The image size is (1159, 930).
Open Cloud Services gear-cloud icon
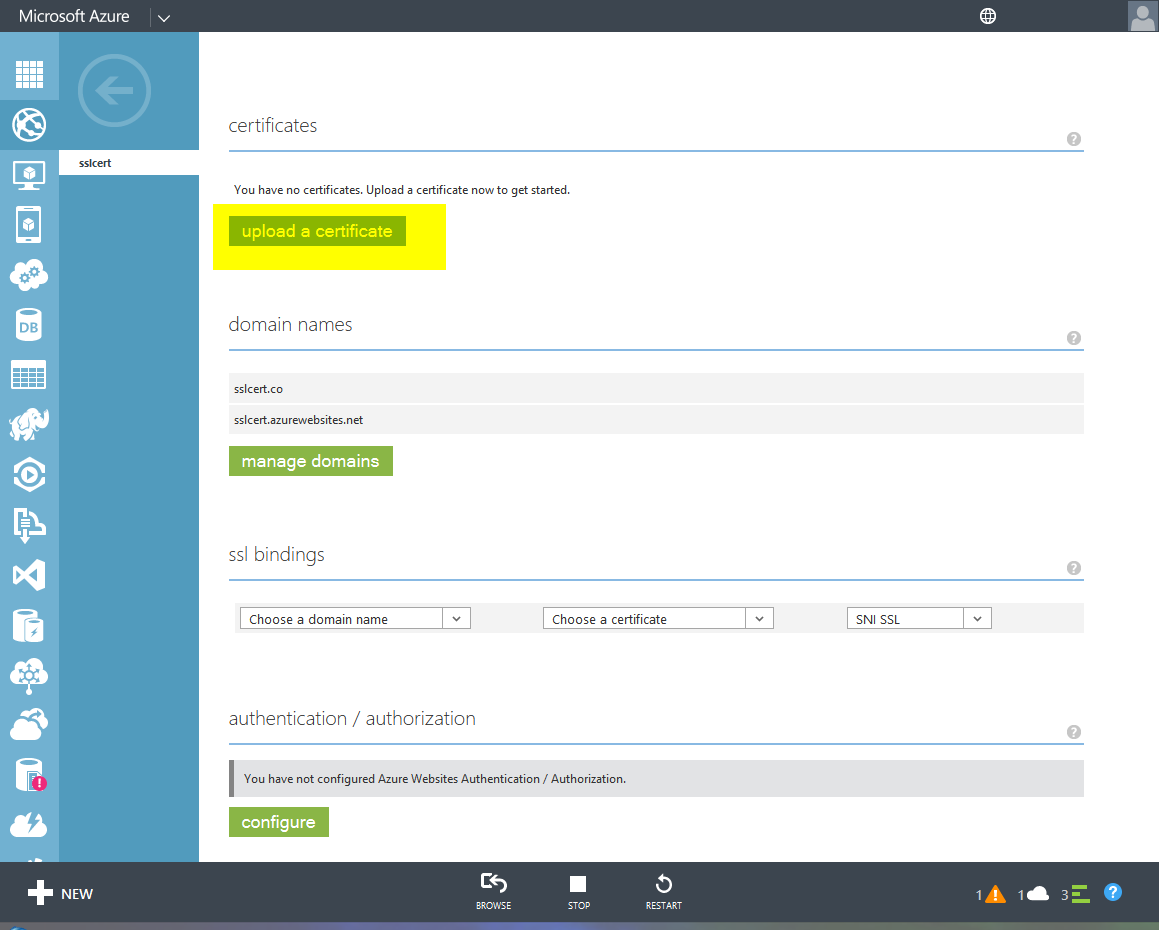29,275
